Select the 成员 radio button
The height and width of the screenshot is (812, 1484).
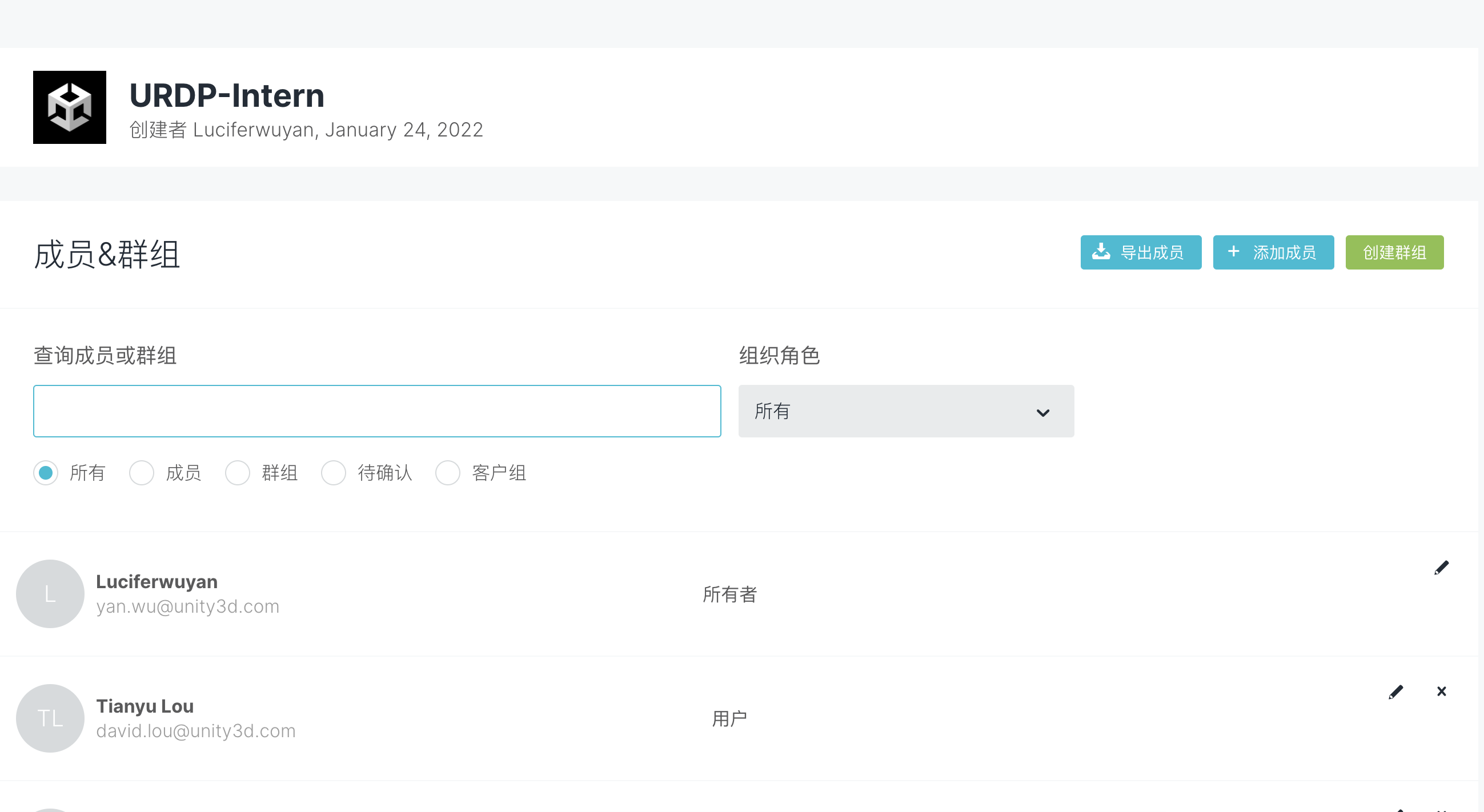142,473
